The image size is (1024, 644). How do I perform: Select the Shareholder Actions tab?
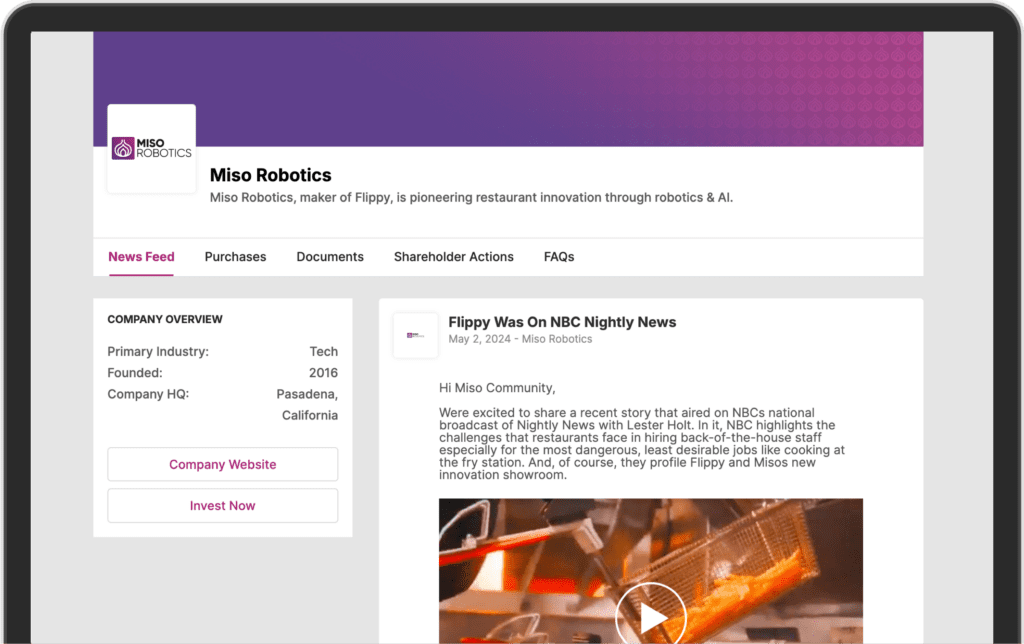(x=453, y=257)
